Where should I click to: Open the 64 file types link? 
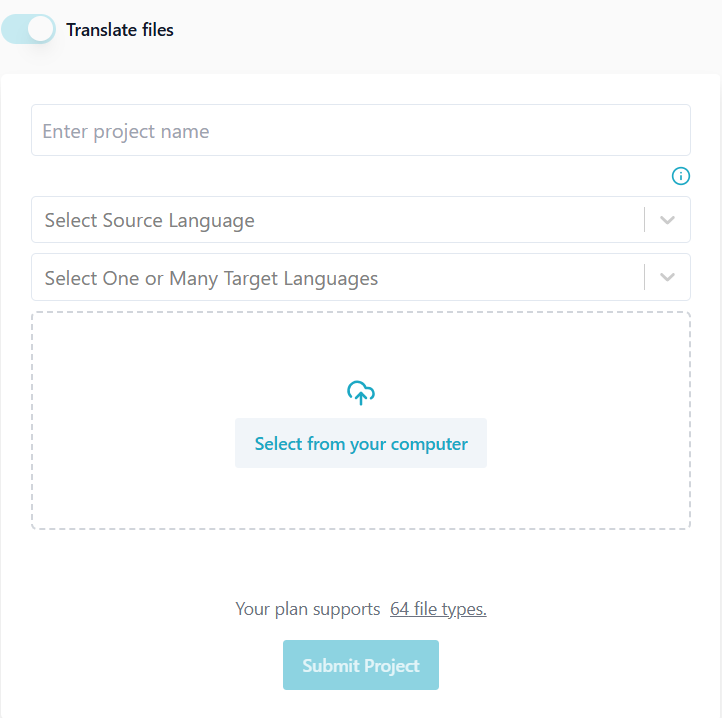(438, 609)
